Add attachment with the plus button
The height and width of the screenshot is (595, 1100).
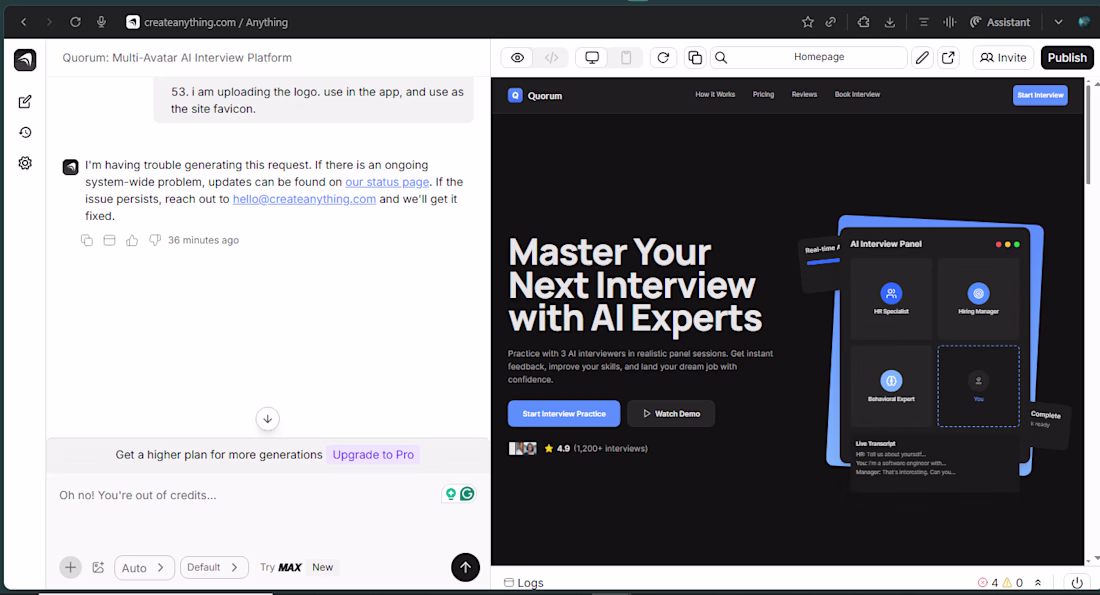(x=70, y=567)
